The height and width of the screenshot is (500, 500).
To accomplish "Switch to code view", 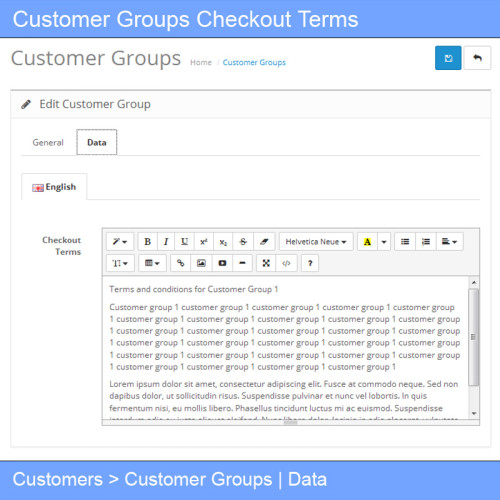I will click(x=286, y=263).
